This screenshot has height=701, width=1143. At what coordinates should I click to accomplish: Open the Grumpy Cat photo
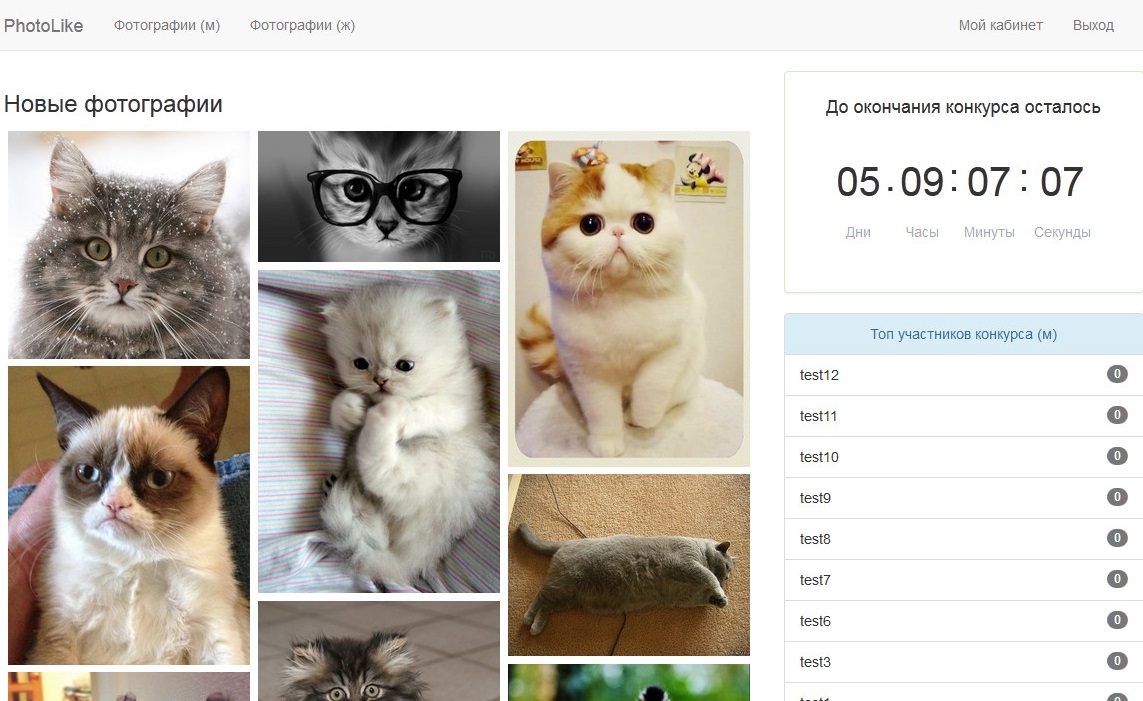coord(129,515)
